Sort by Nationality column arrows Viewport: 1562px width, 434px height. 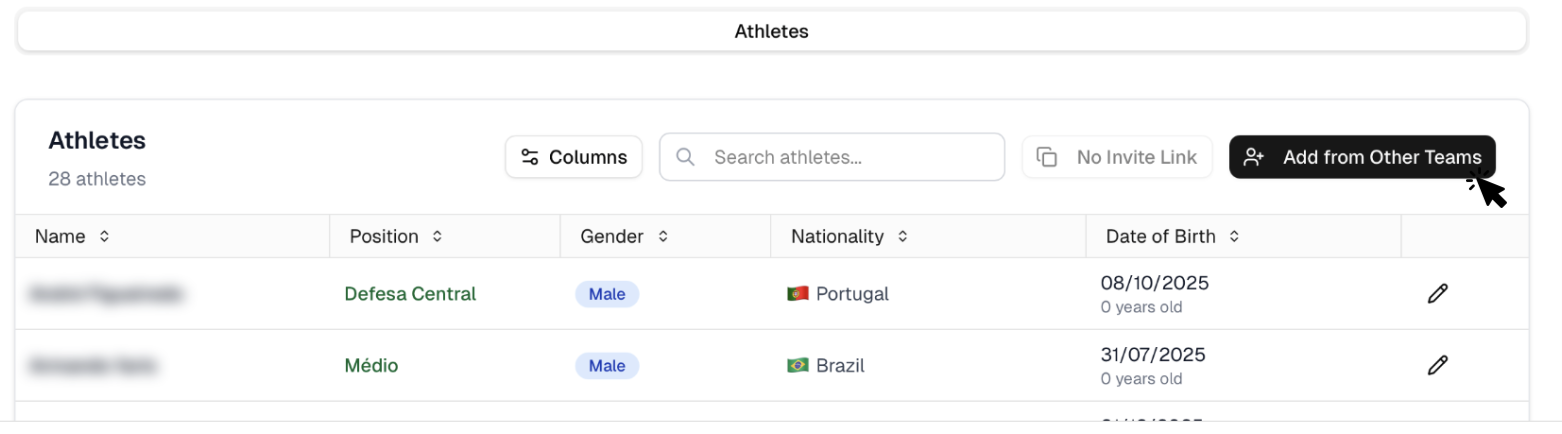902,237
